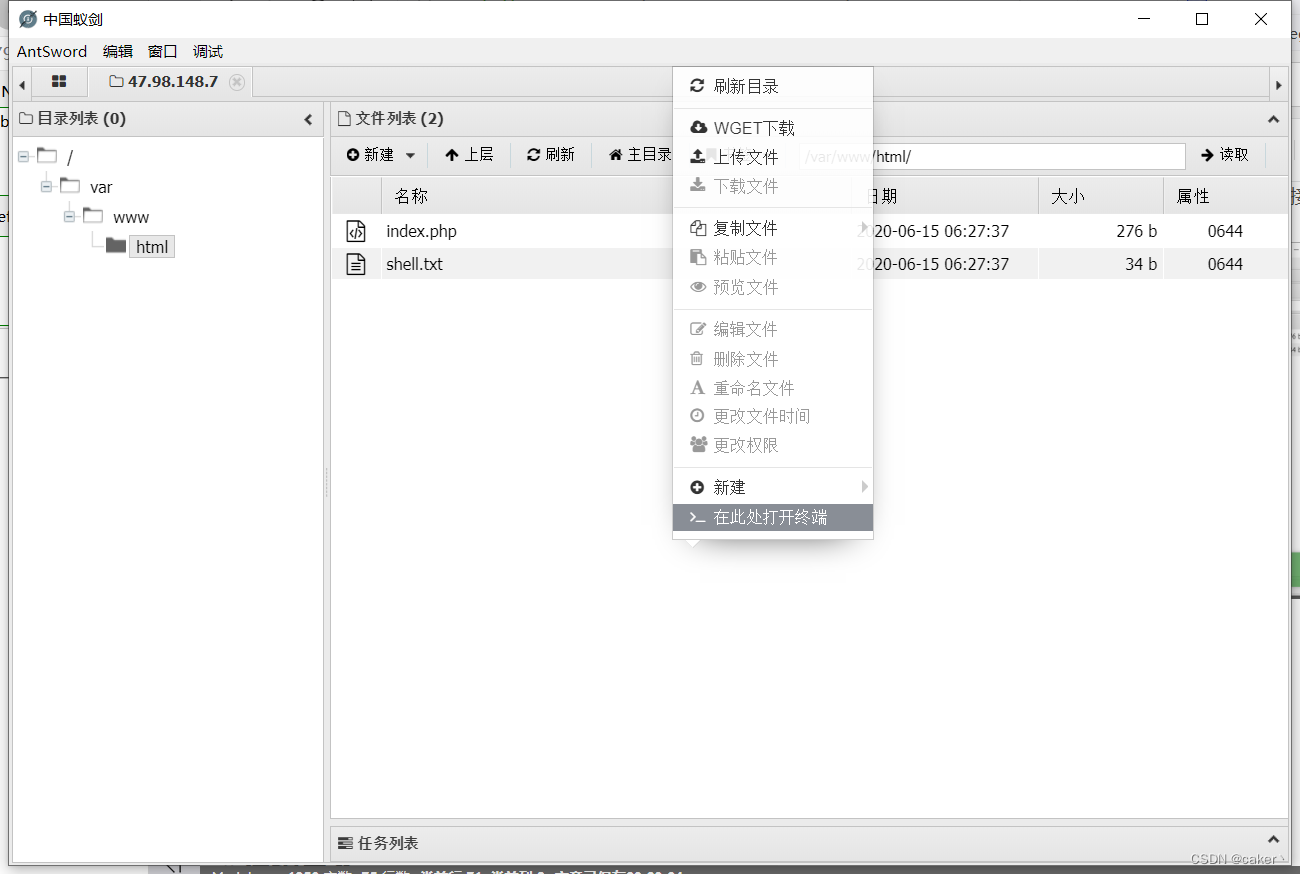Select the root / folder
The height and width of the screenshot is (874, 1300).
tap(70, 157)
